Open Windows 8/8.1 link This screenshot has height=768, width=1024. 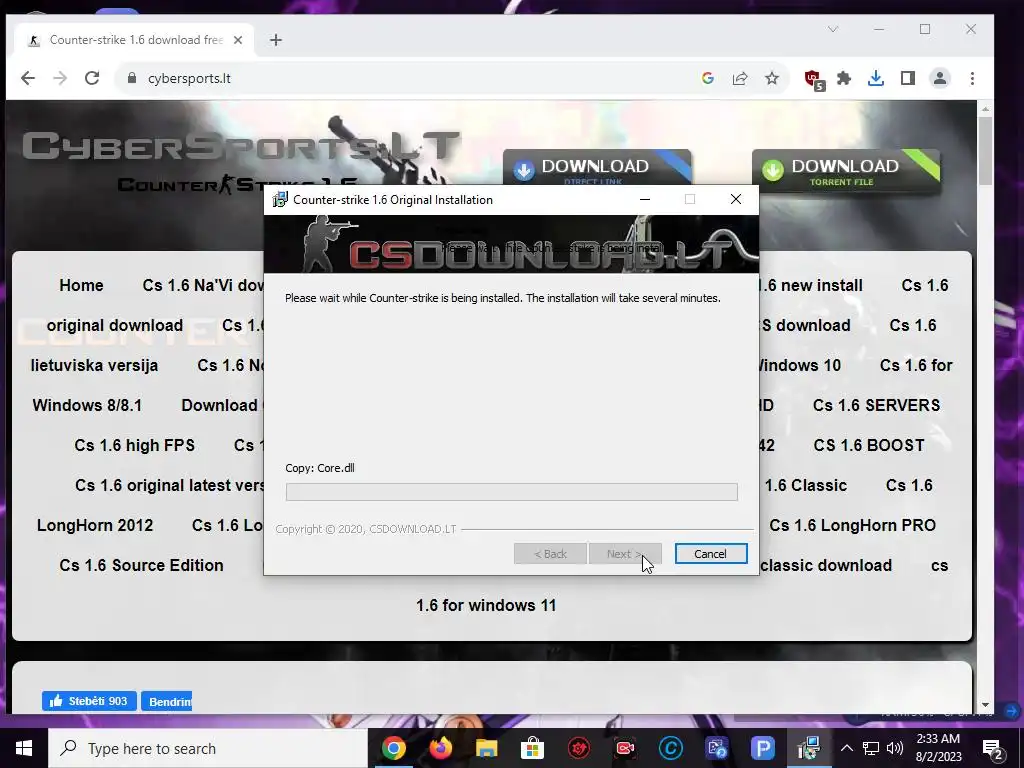(x=87, y=406)
